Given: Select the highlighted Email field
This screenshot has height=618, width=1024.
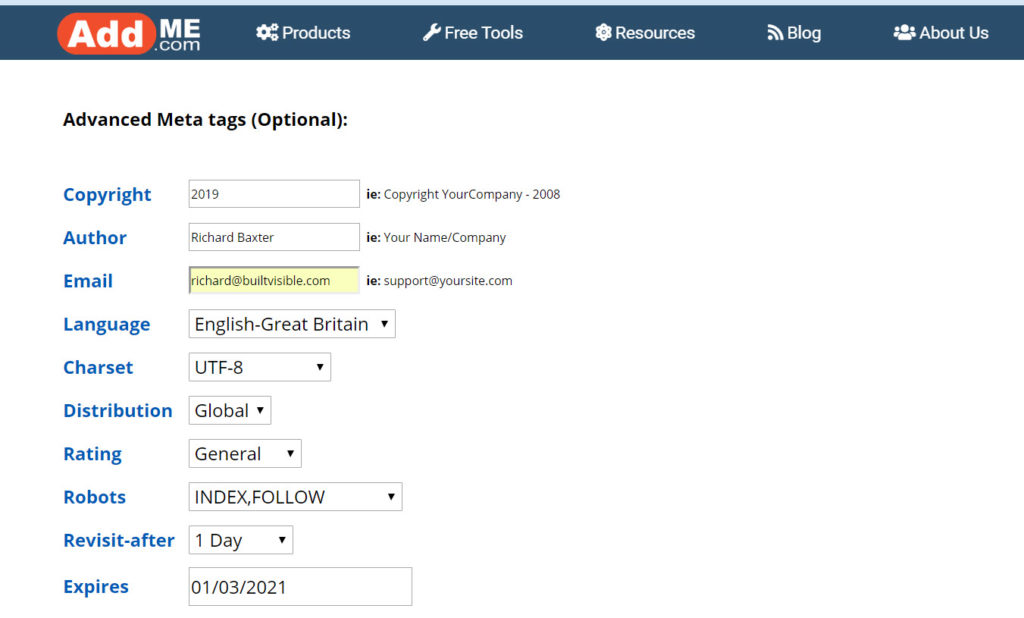Looking at the screenshot, I should (273, 280).
